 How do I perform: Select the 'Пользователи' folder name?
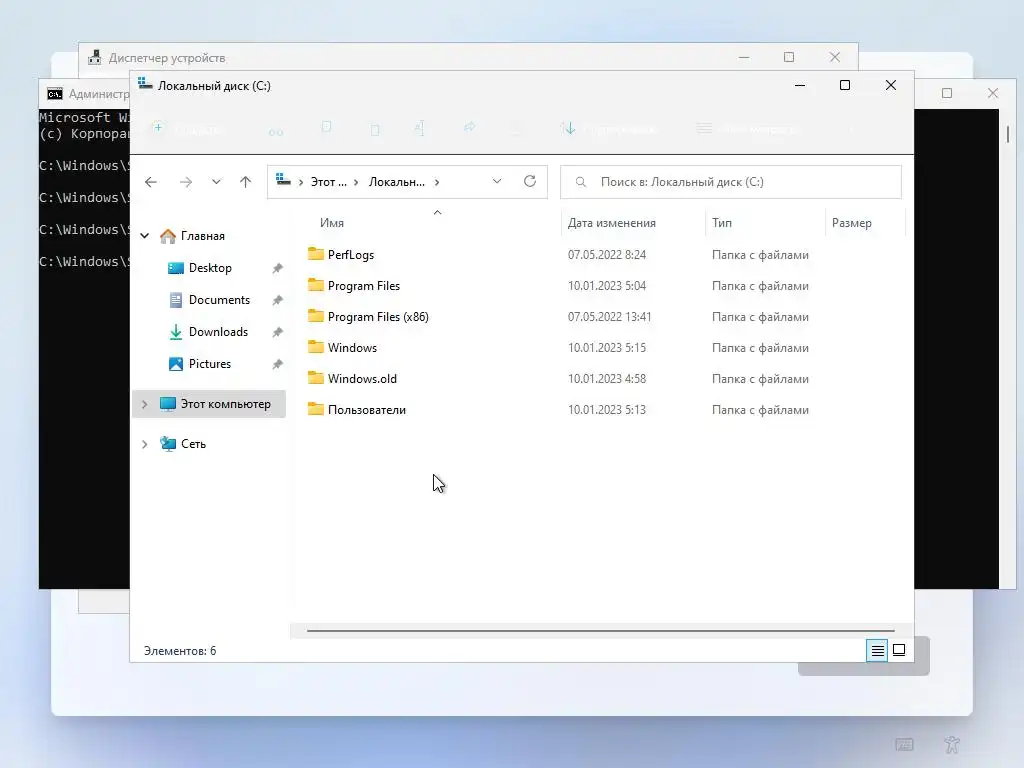[x=367, y=410]
